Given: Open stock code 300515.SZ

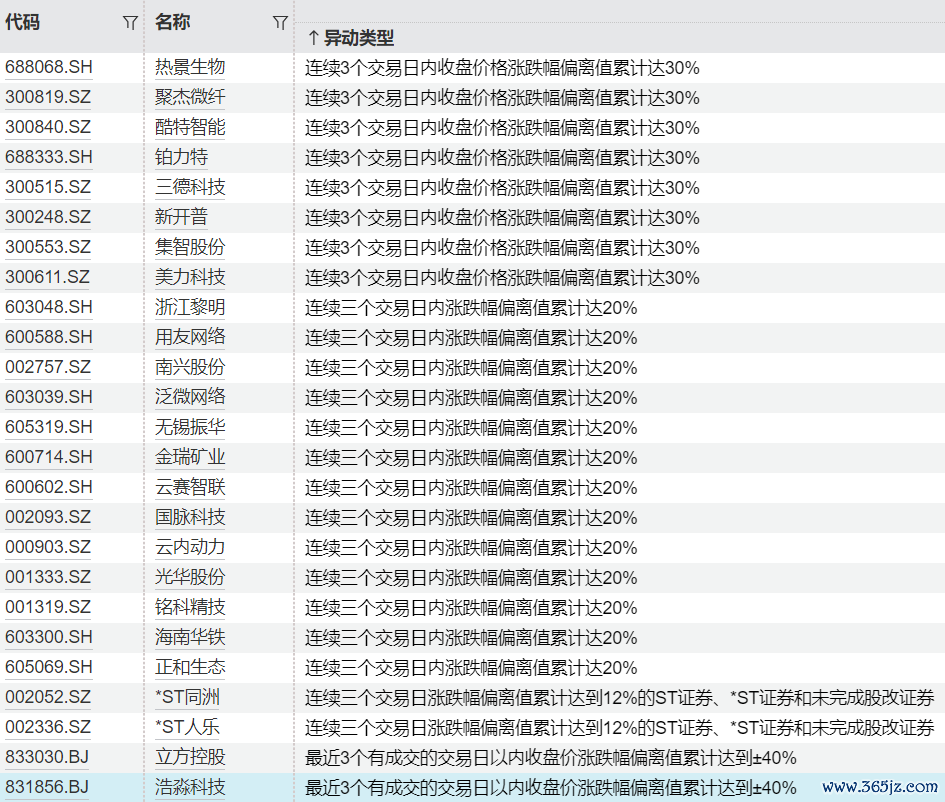Looking at the screenshot, I should pos(48,187).
